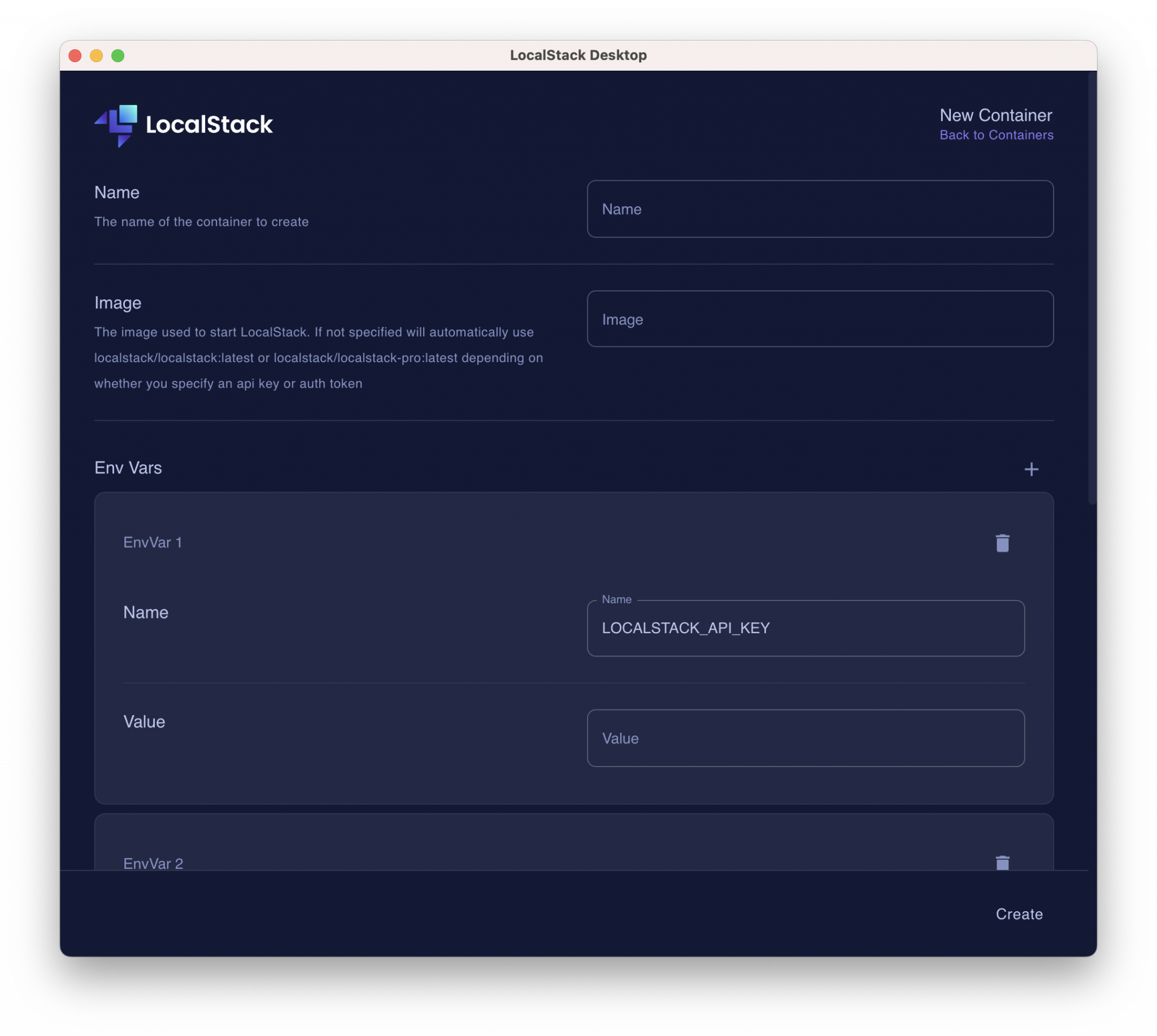Focus the Value field for EnvVar 1
The height and width of the screenshot is (1036, 1157).
pos(806,738)
